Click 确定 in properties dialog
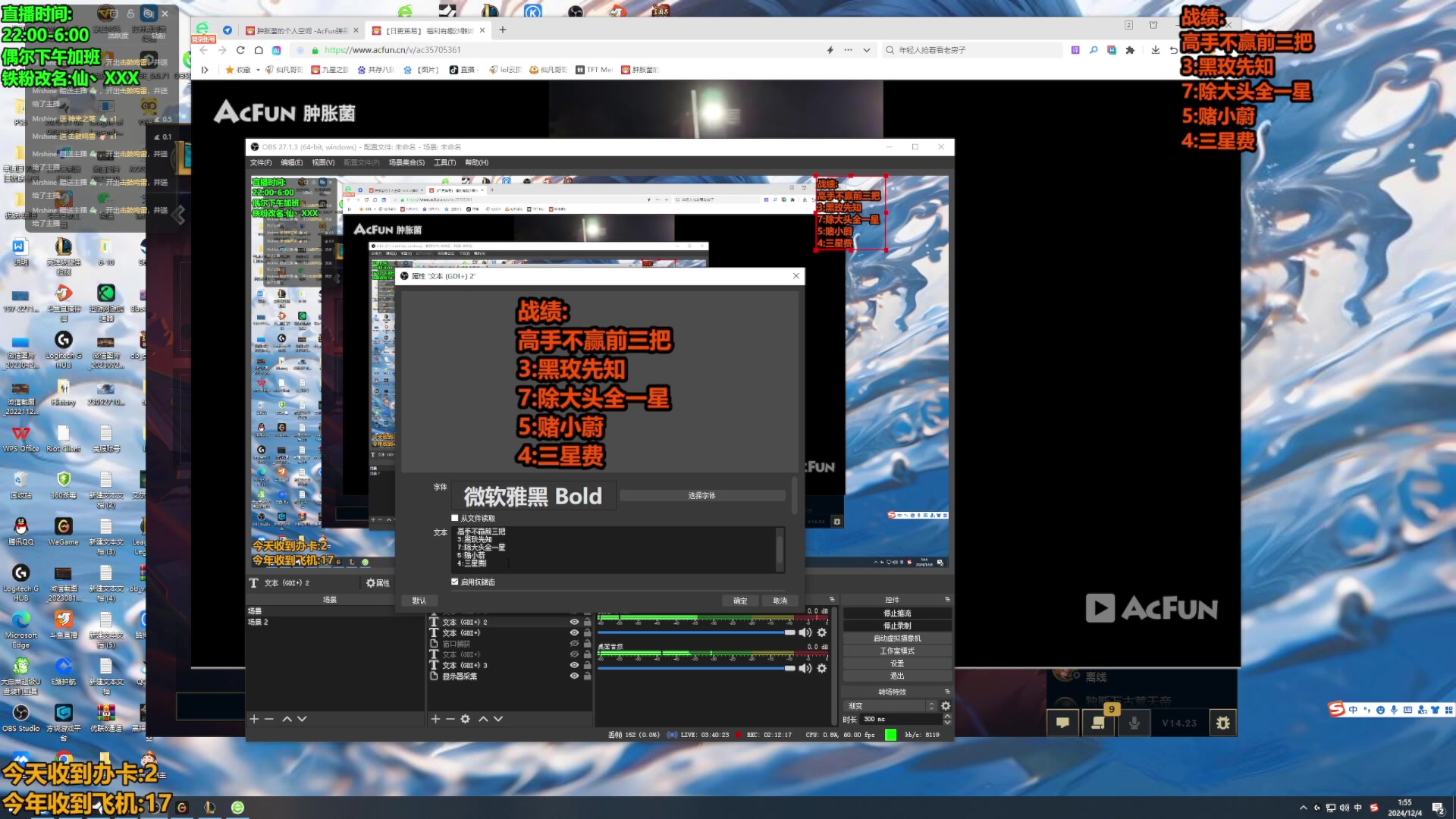1456x819 pixels. click(x=741, y=601)
